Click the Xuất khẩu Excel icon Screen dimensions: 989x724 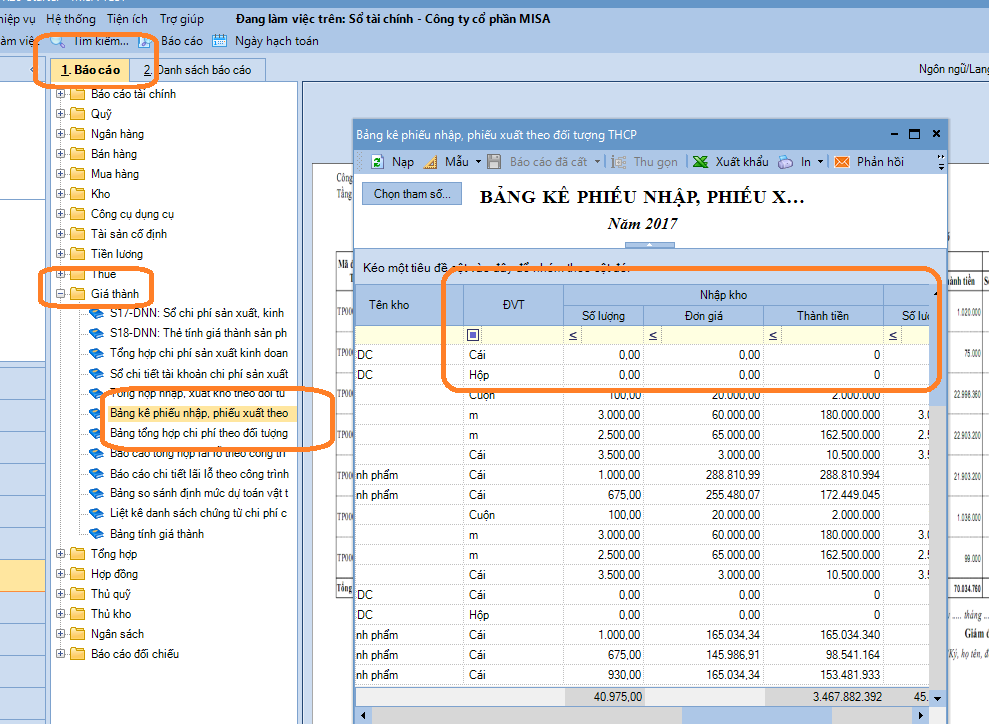point(700,162)
